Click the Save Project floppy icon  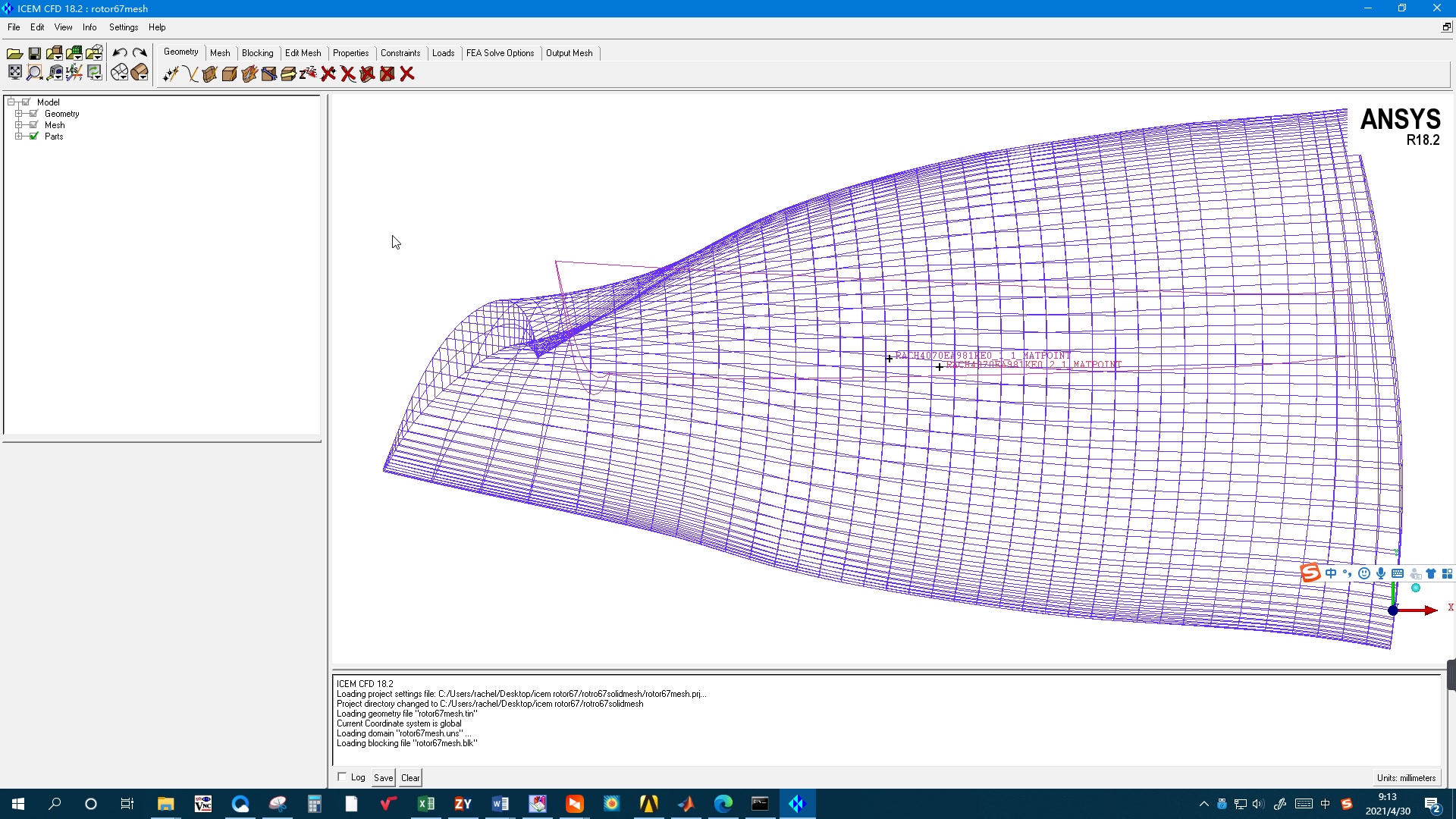click(x=34, y=53)
